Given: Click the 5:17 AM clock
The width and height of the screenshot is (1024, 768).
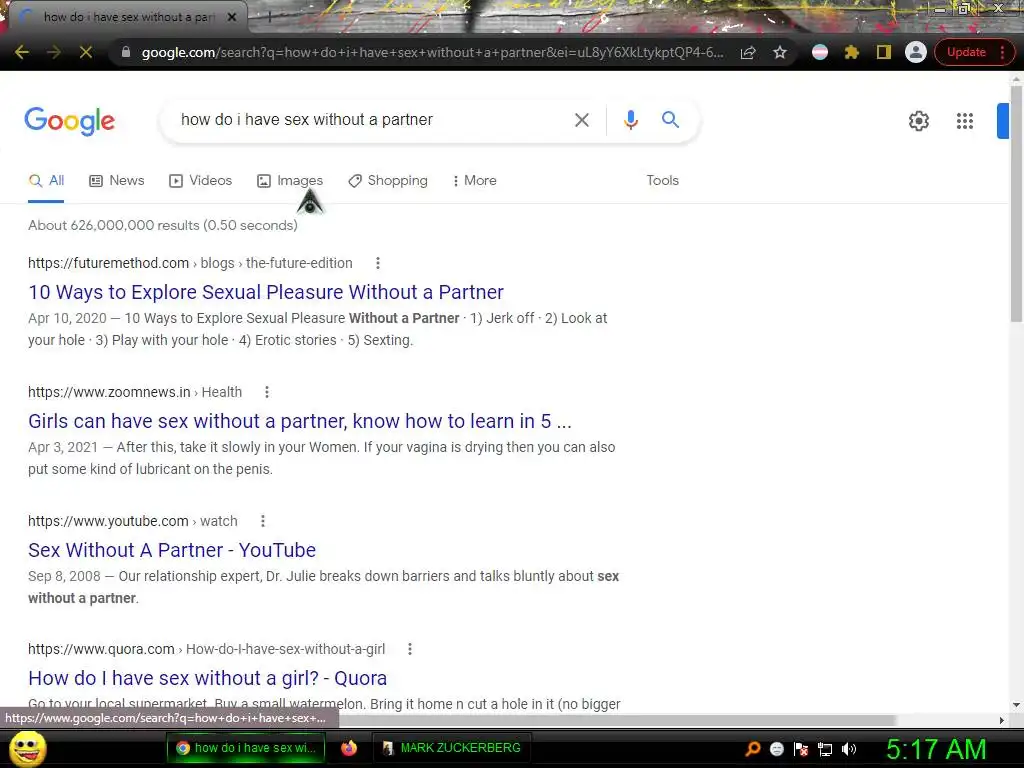Looking at the screenshot, I should [936, 749].
